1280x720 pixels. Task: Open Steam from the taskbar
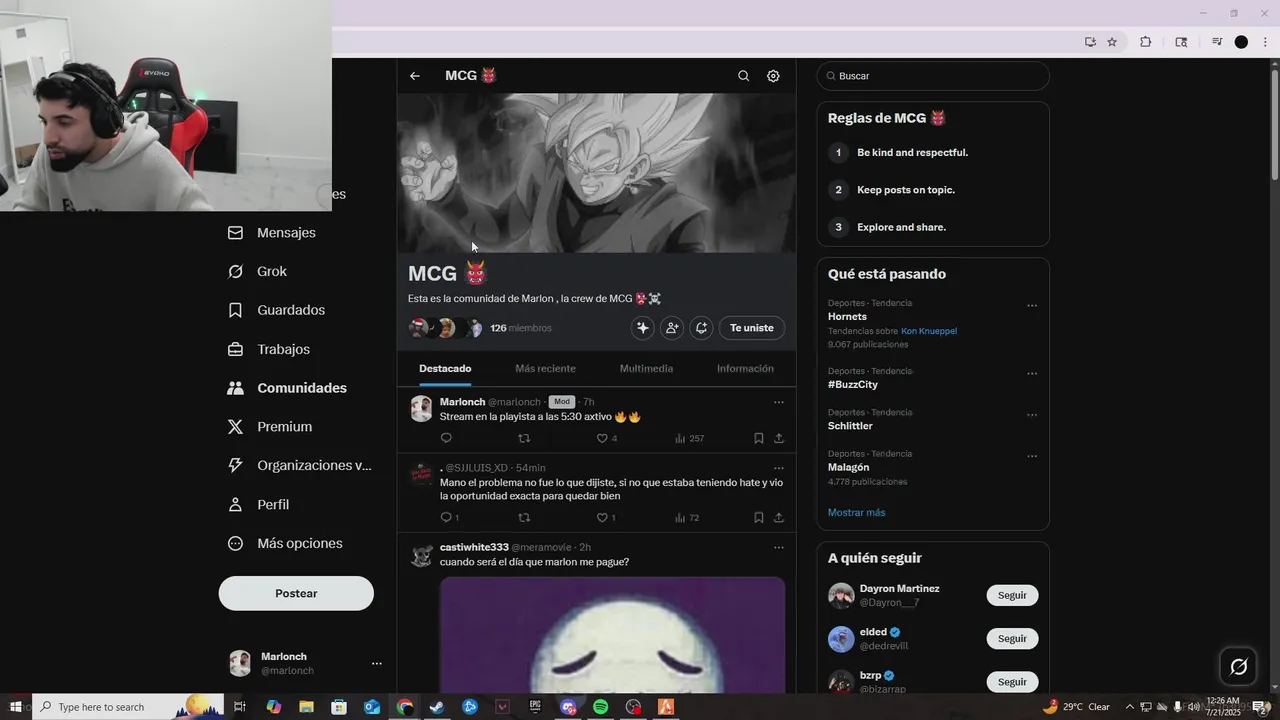point(437,707)
